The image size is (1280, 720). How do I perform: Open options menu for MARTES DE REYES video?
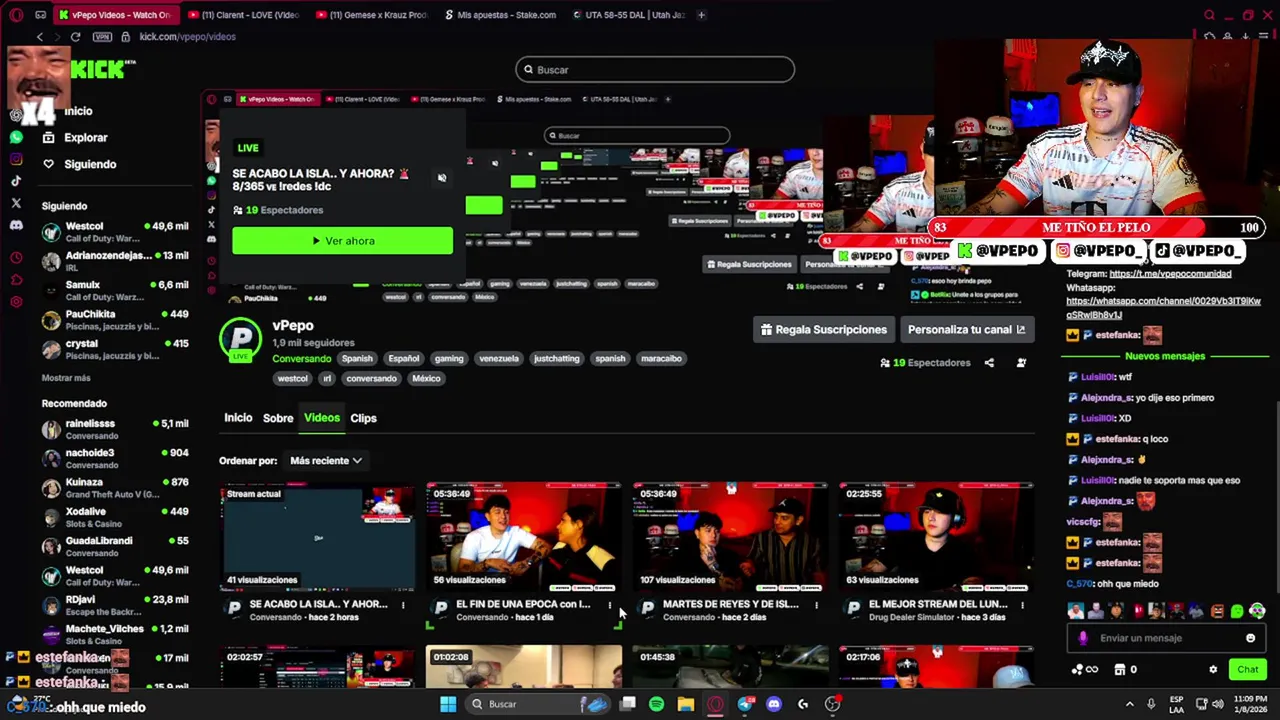816,605
